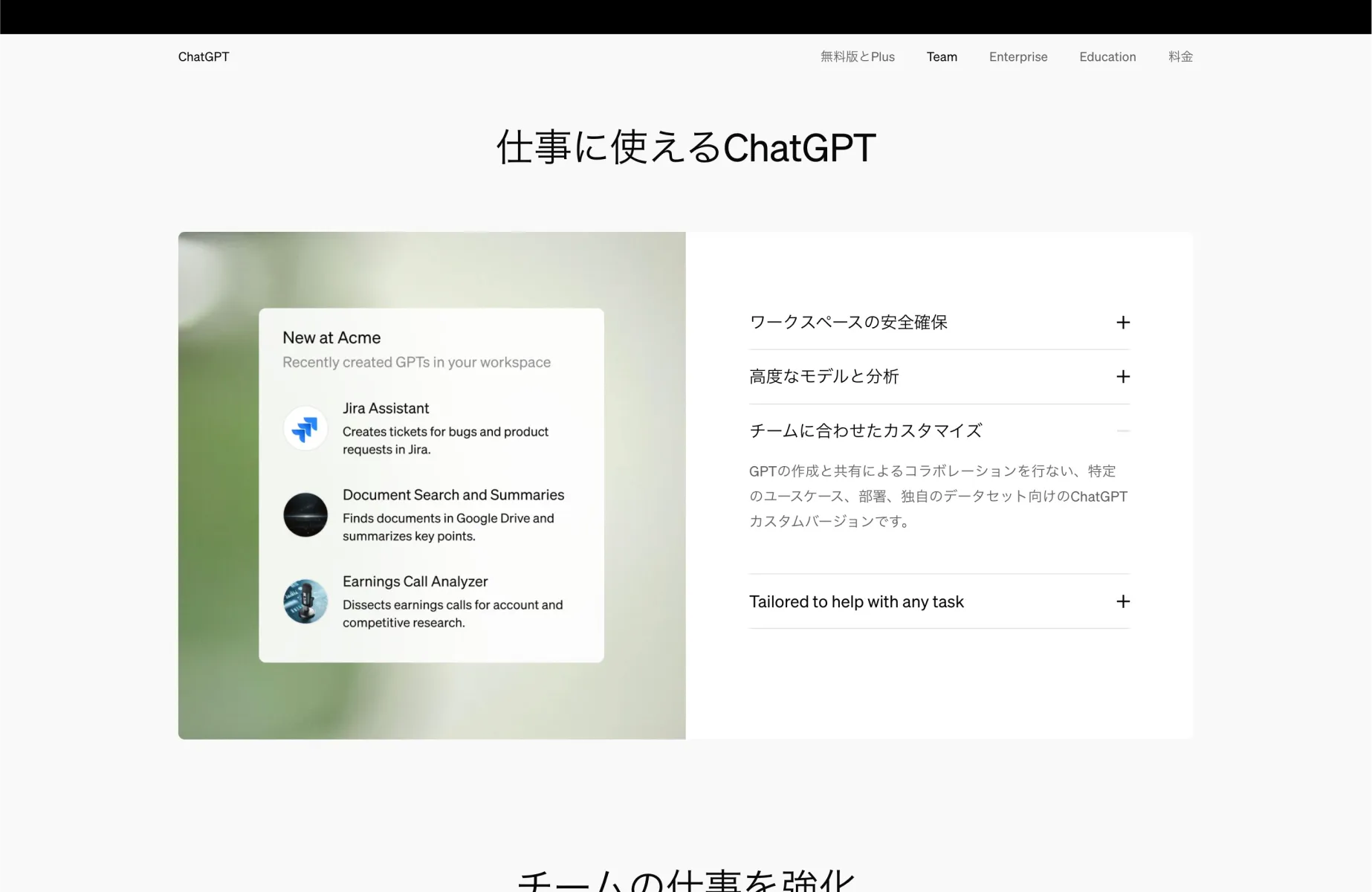Expand ワークスペースの安全確保 with its plus icon
Screen dimensions: 1372x892
tap(1123, 323)
